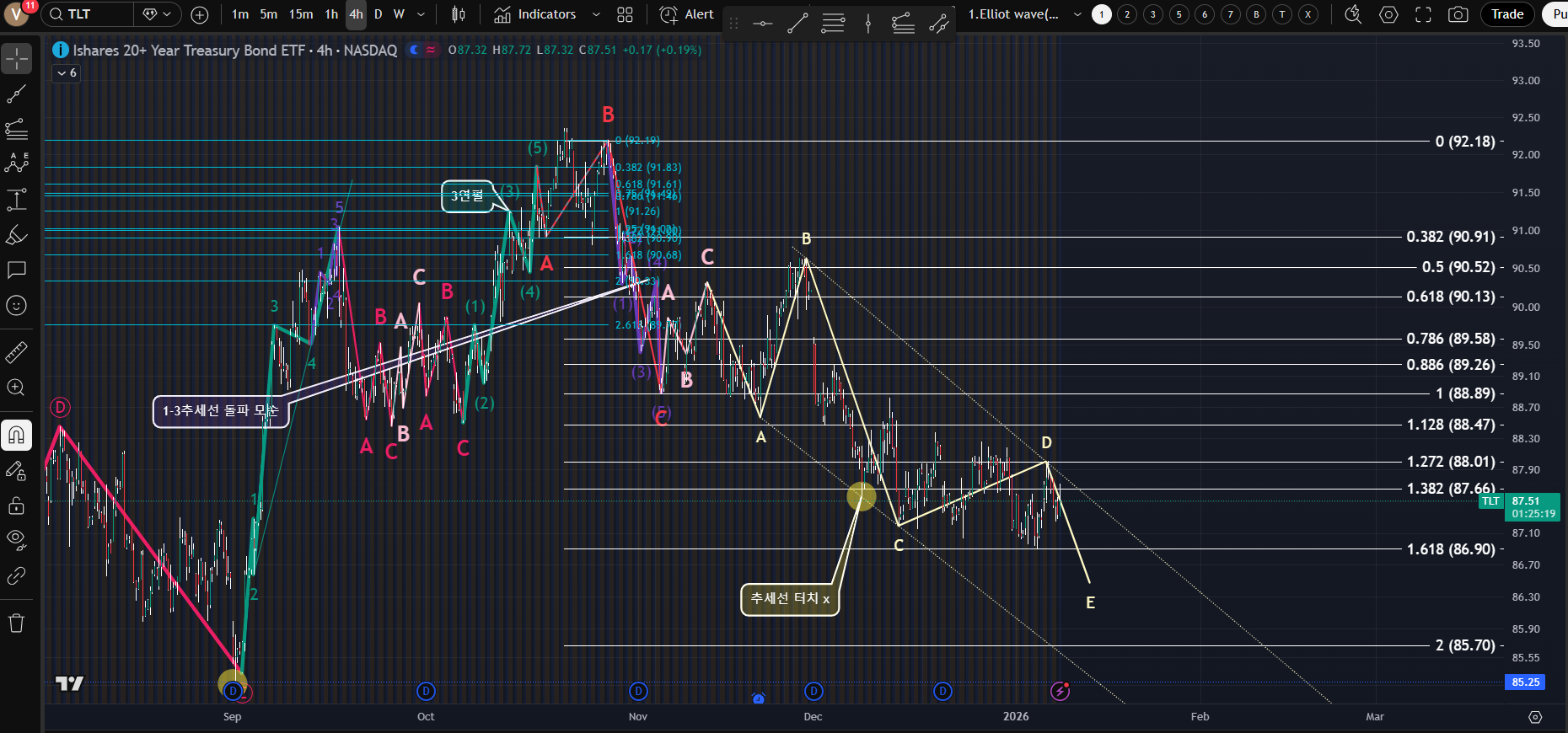This screenshot has width=1568, height=733.
Task: Open the layout setup grid icon
Action: (625, 14)
